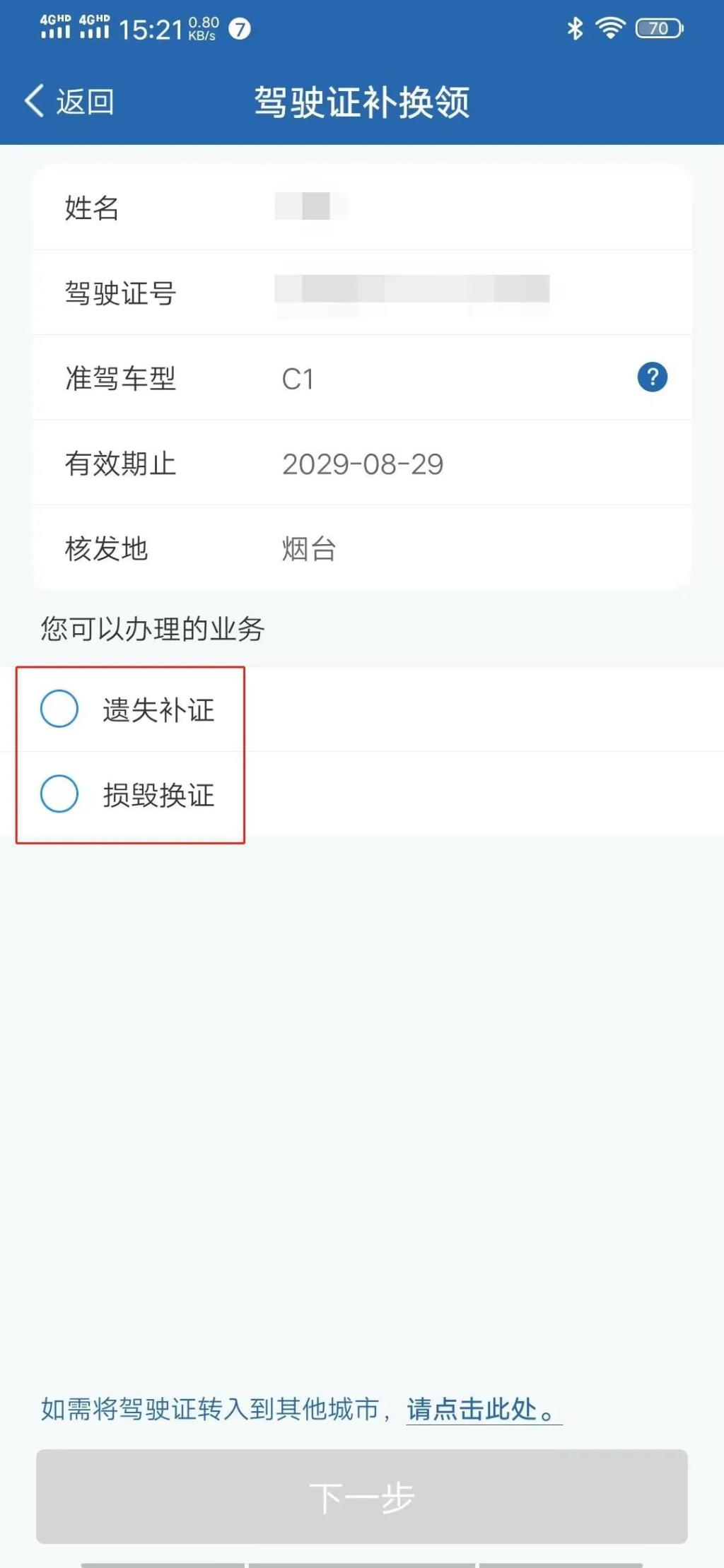
Task: Tap the 准驾车型 C1 value
Action: [x=298, y=379]
